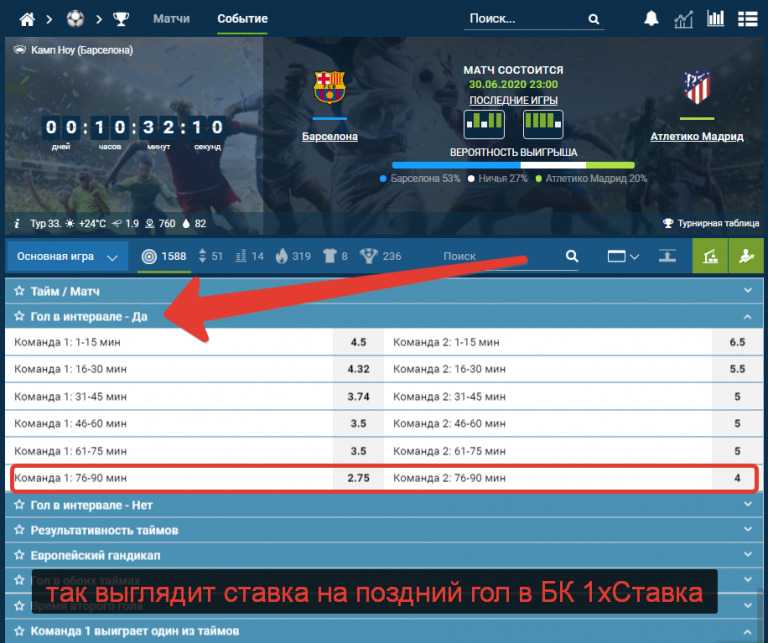
Task: Open second recent games form chart
Action: point(543,124)
